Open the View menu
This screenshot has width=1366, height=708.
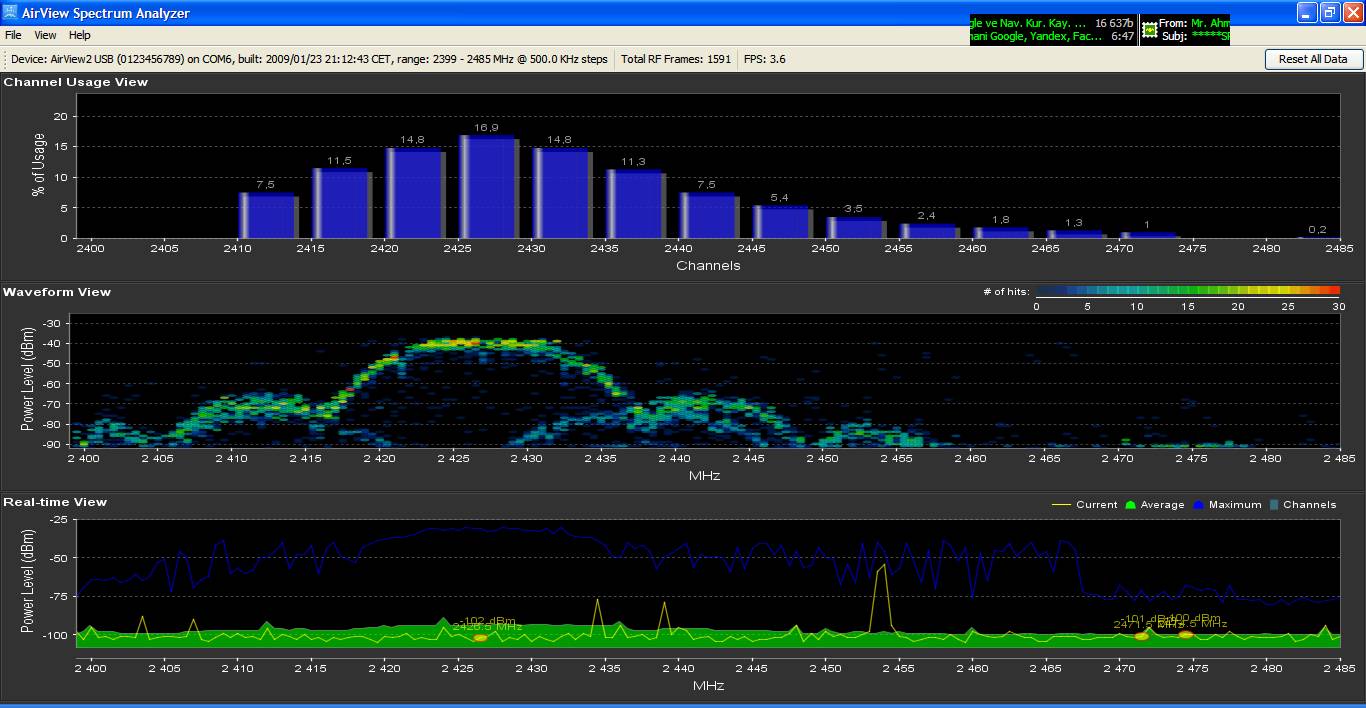(x=46, y=35)
